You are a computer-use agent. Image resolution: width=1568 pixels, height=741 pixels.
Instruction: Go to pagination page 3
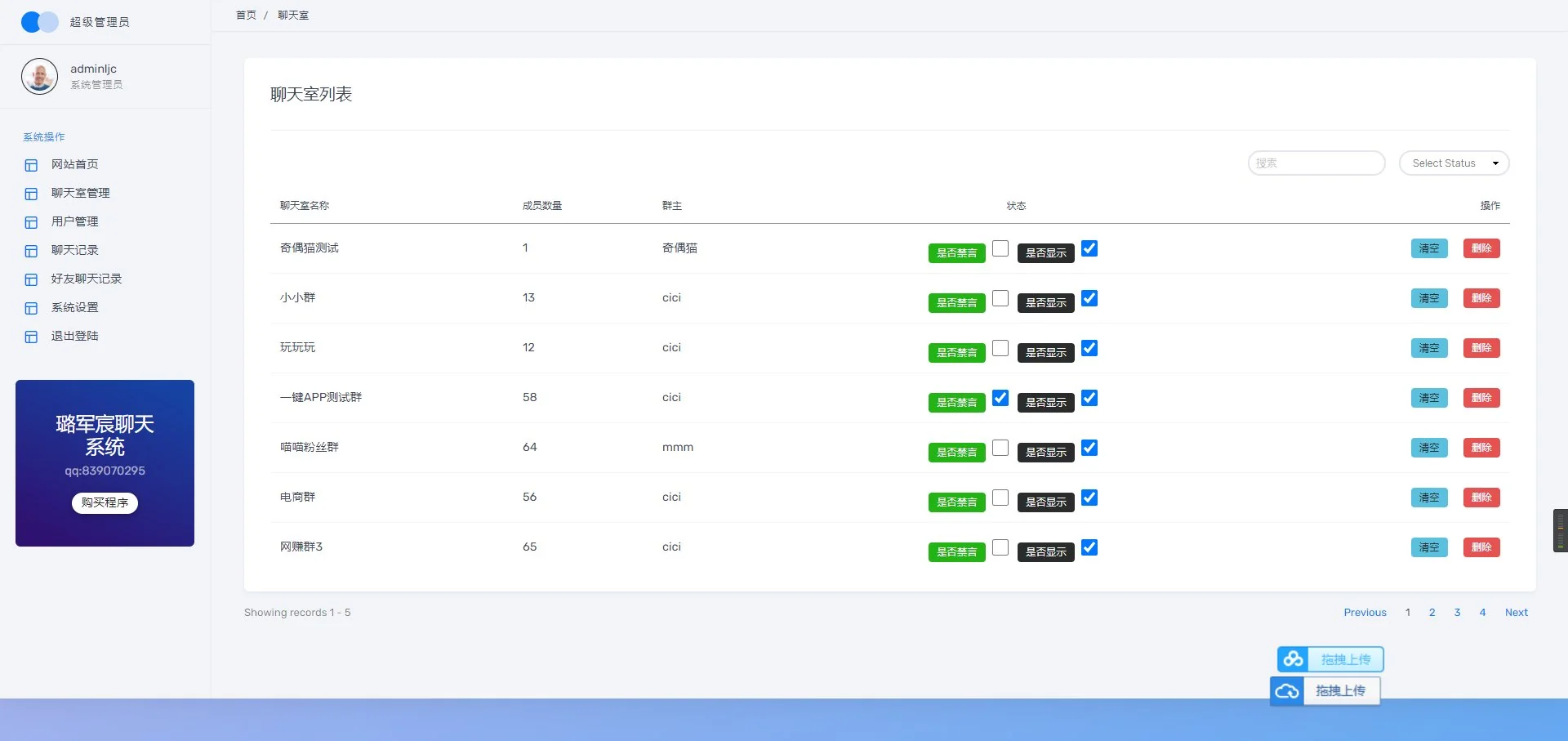tap(1457, 613)
